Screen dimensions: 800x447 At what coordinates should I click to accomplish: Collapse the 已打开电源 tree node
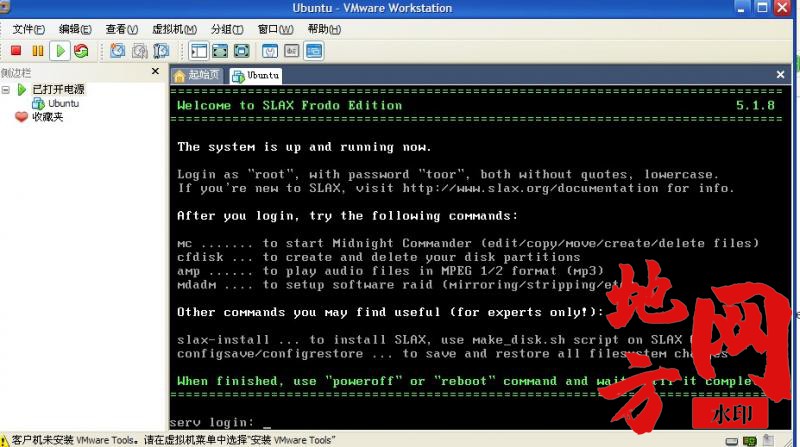[6, 90]
